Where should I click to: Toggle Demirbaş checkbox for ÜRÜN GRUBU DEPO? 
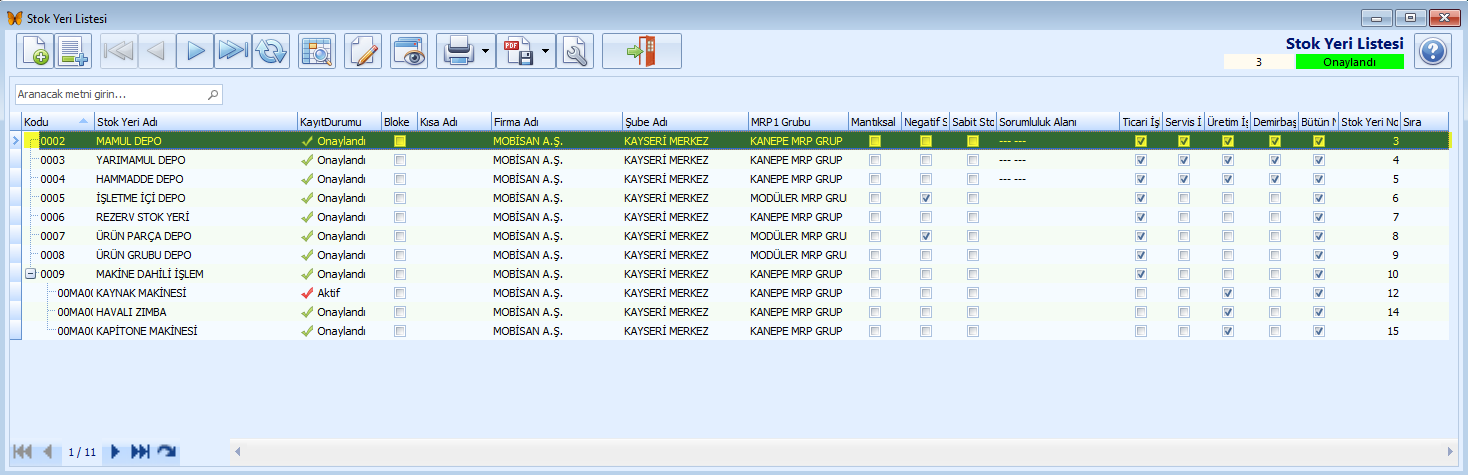pos(1275,255)
